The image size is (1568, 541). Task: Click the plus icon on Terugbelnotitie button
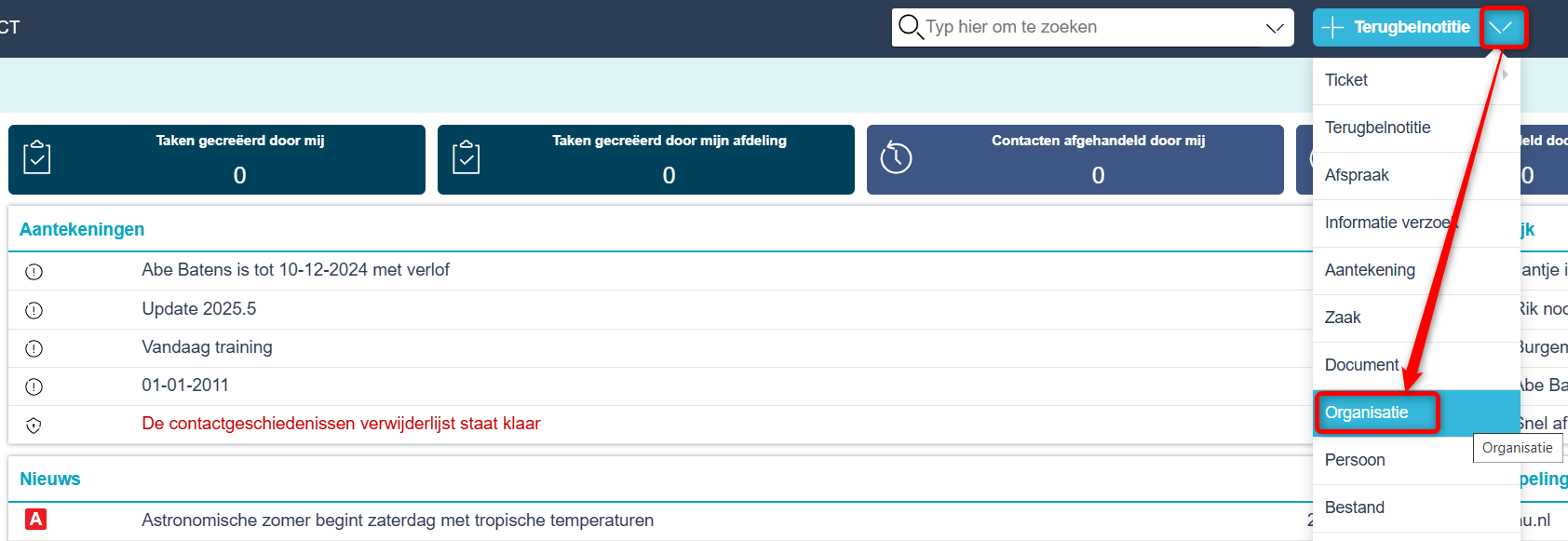click(x=1332, y=28)
